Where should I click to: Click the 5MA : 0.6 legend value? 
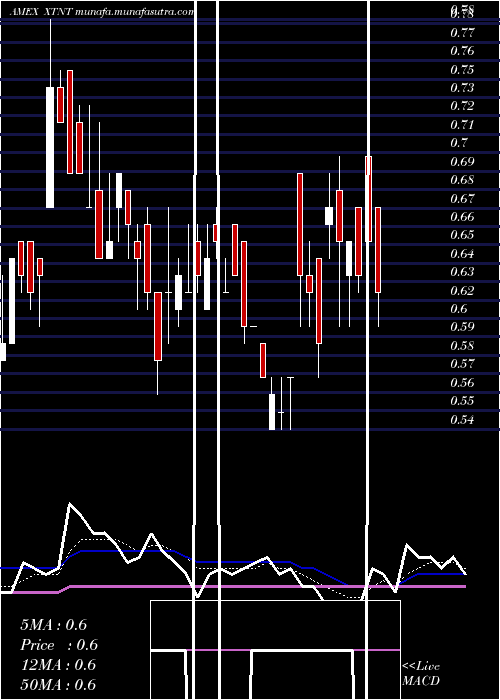pos(54,625)
